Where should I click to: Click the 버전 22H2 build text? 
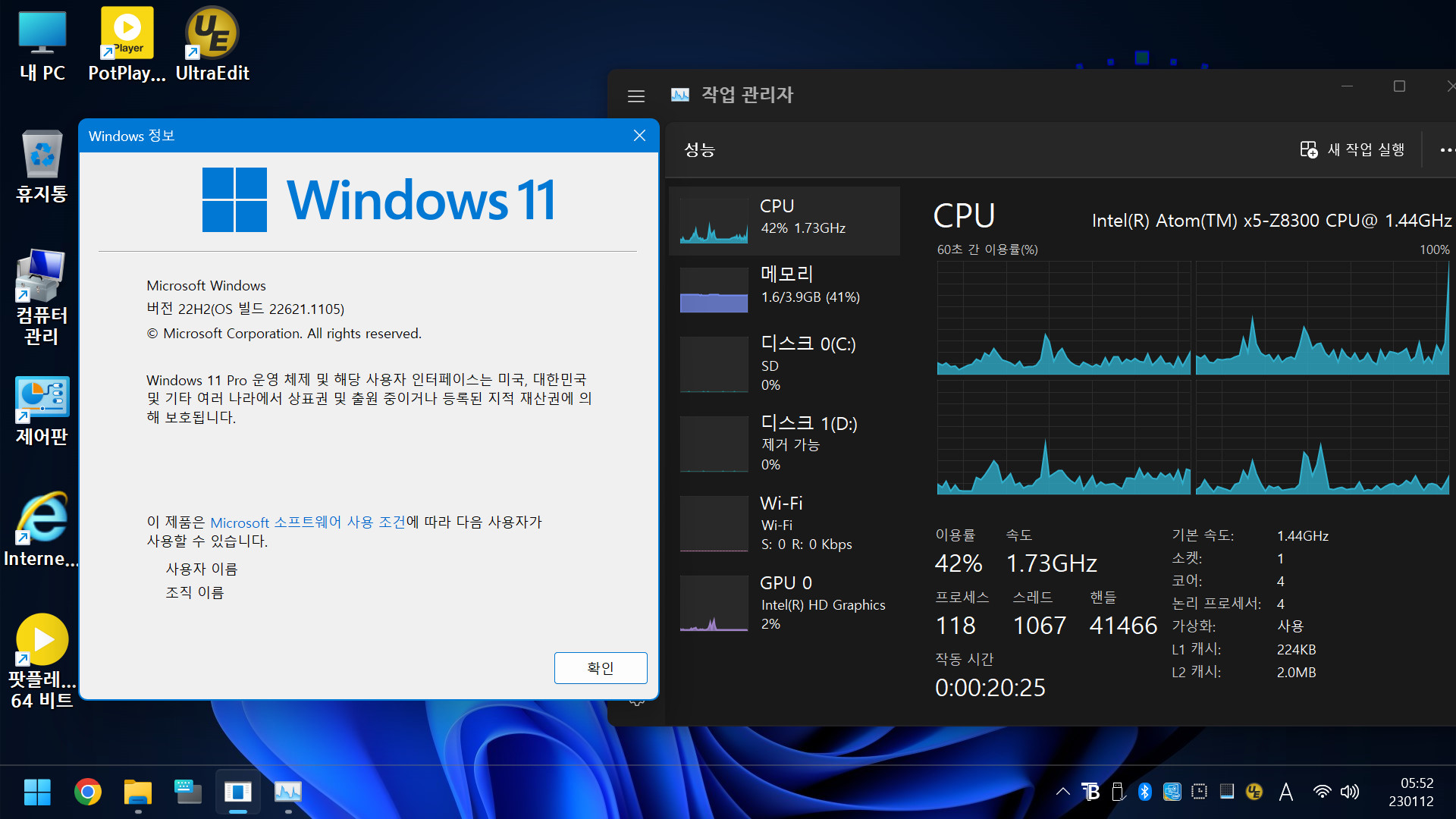pos(245,309)
